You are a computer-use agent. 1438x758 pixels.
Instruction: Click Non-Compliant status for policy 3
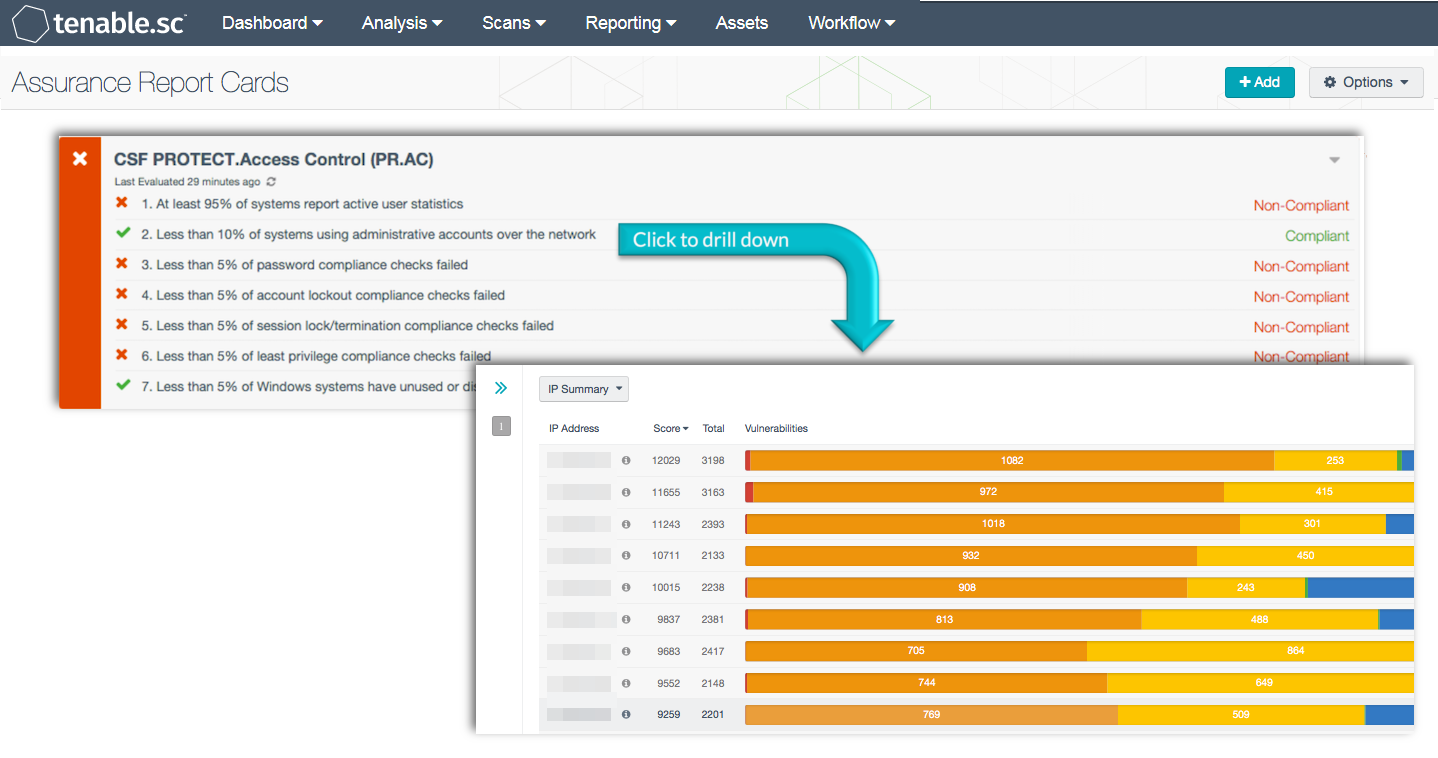[1301, 266]
